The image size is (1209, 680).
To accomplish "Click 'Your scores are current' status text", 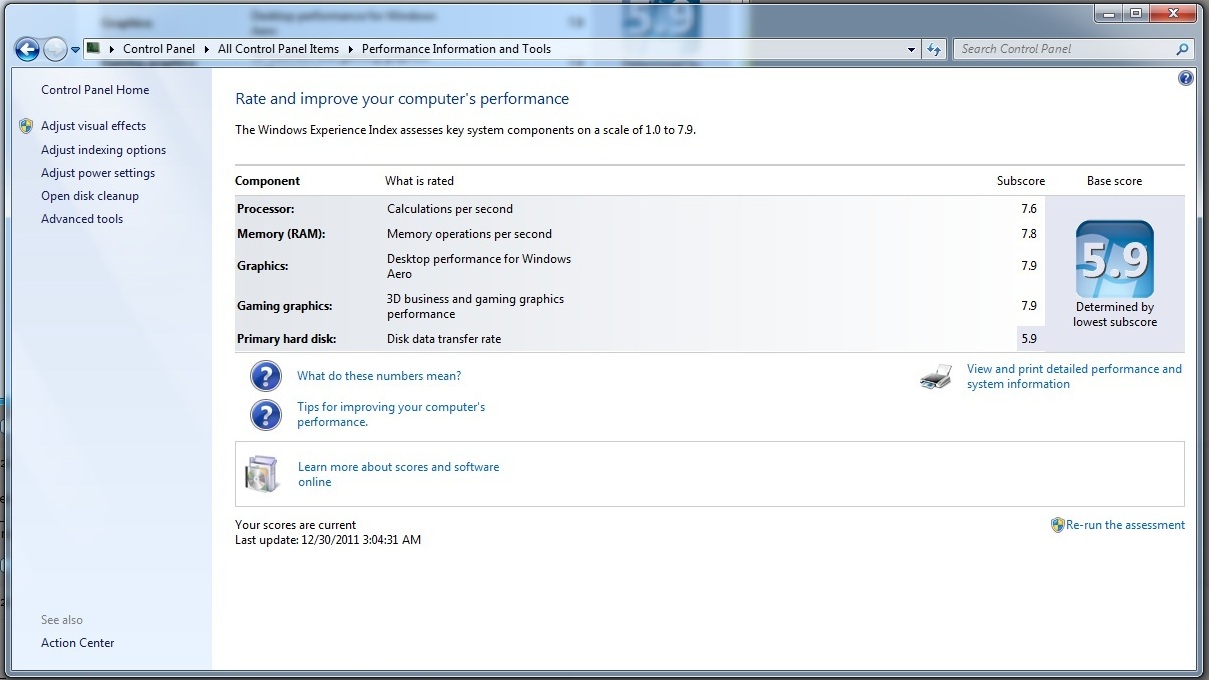I will point(295,525).
